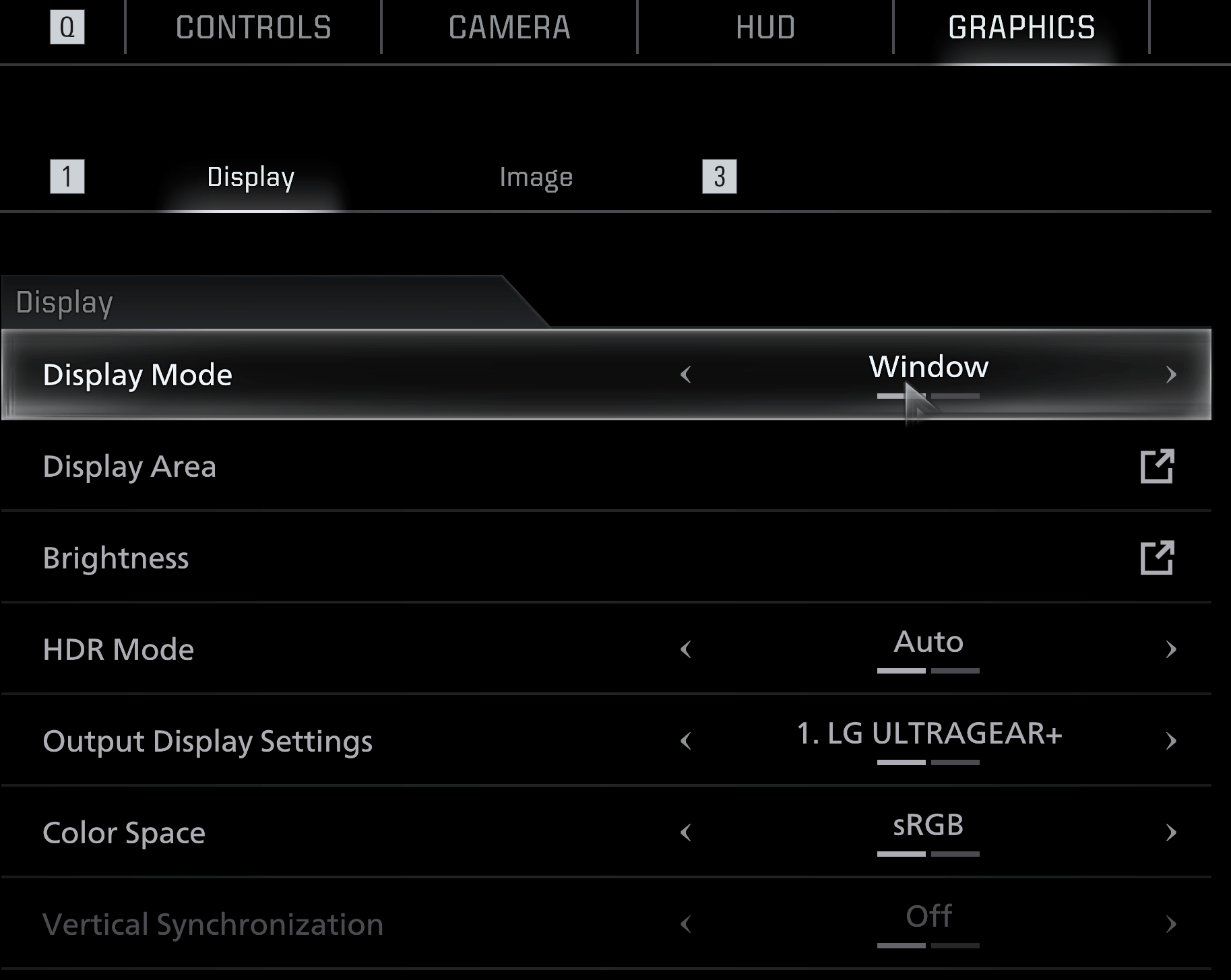Click the 3 key prompt icon
The width and height of the screenshot is (1231, 980).
pos(719,176)
